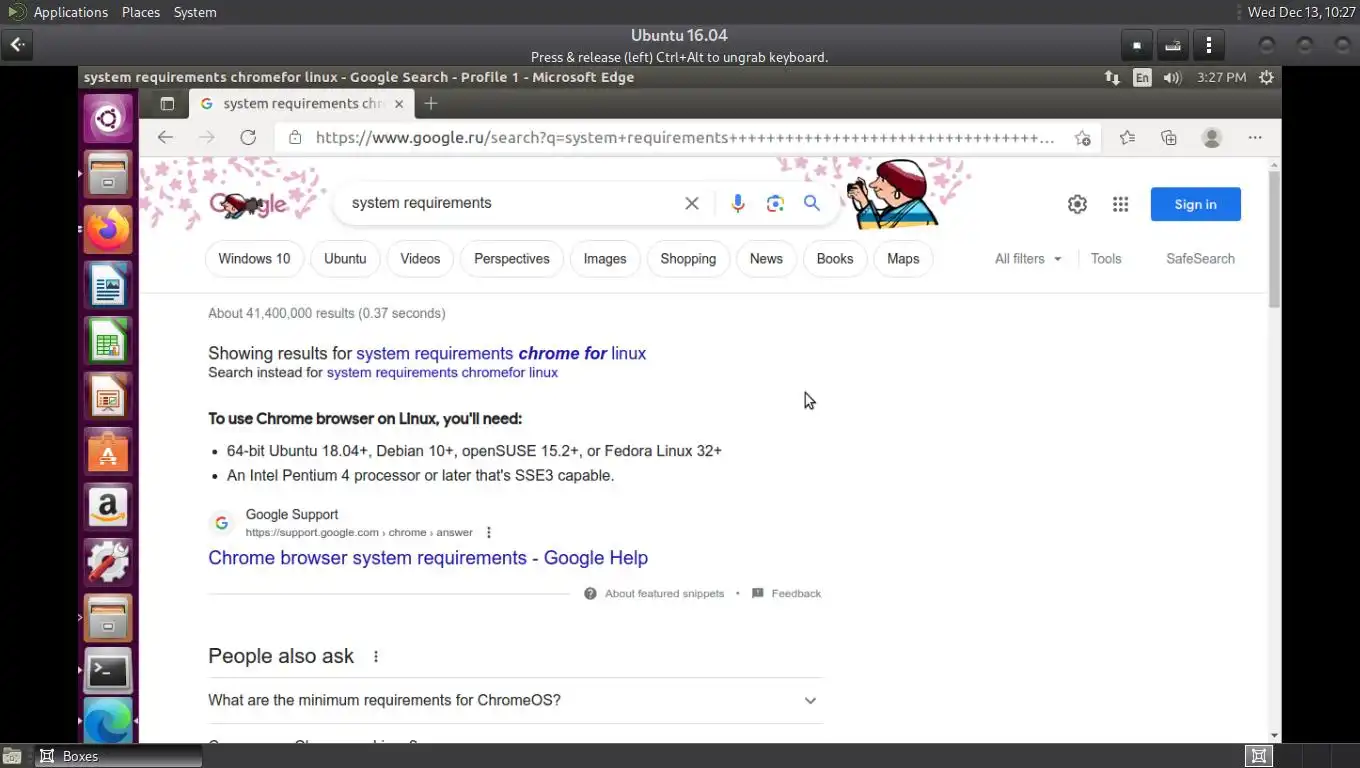The height and width of the screenshot is (768, 1360).
Task: Switch to Perspectives results
Action: [x=512, y=259]
